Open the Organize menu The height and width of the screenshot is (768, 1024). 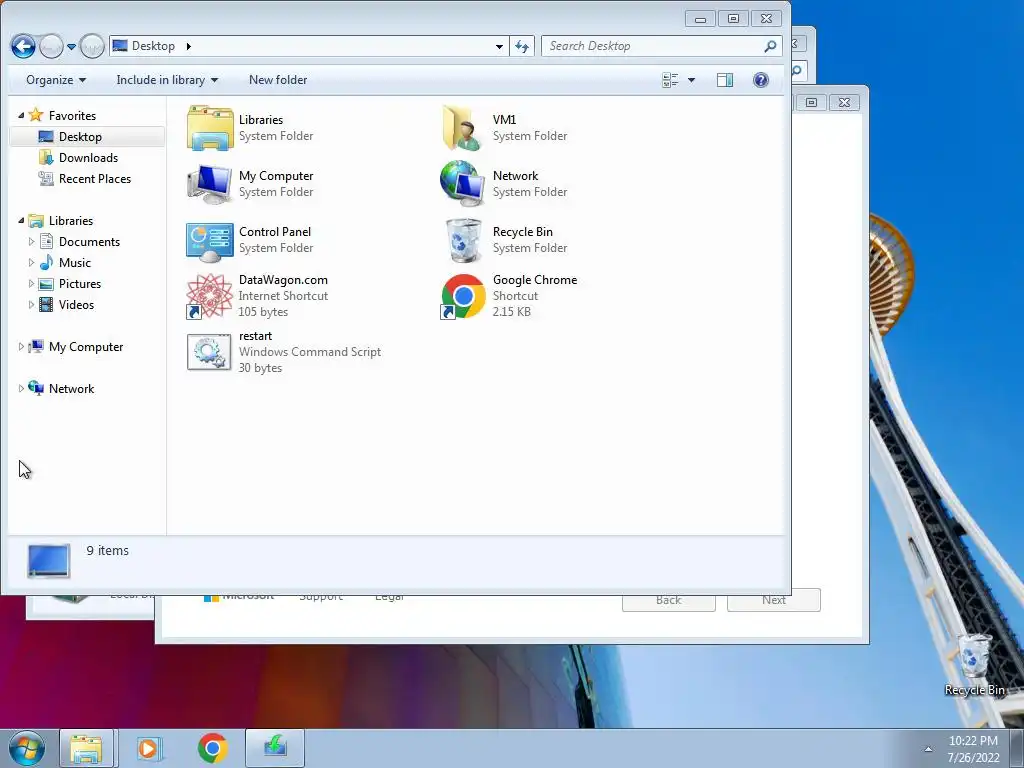click(x=56, y=80)
